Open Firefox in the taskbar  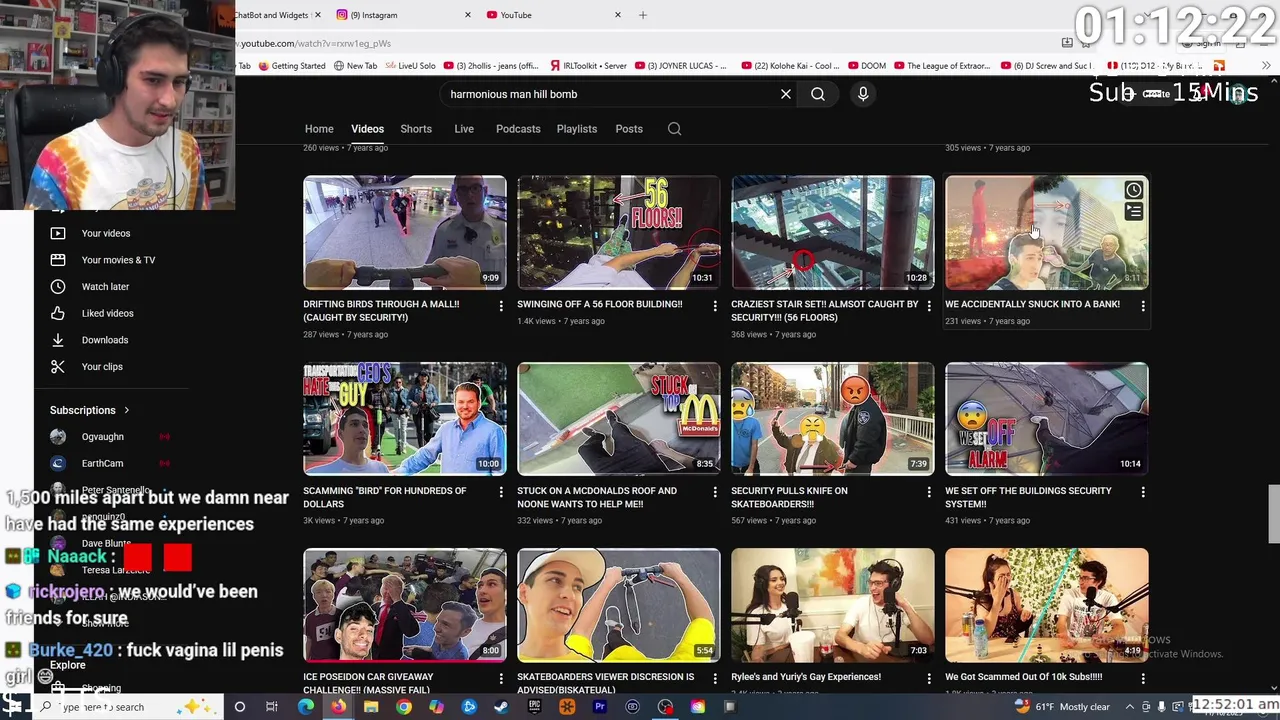(x=338, y=707)
